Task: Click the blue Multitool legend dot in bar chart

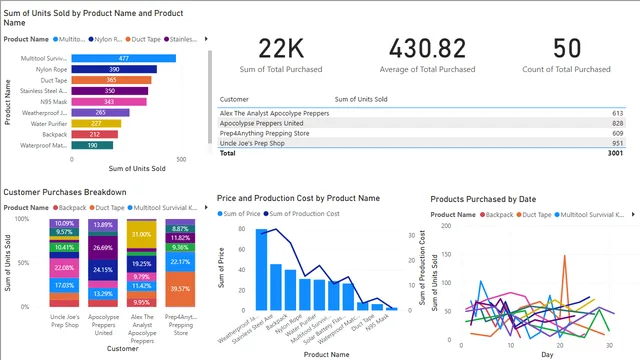Action: 56,39
